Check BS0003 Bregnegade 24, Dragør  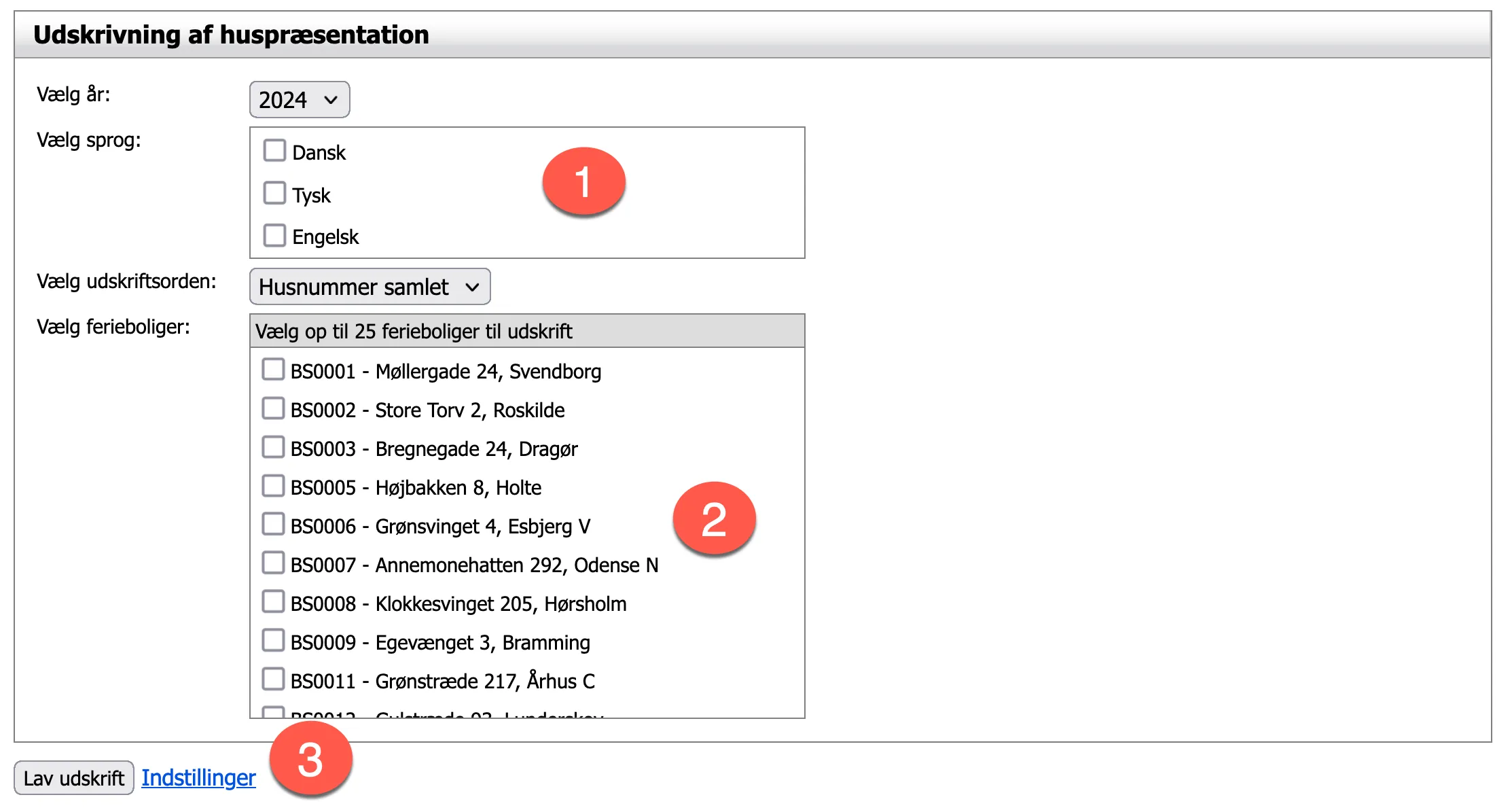pyautogui.click(x=273, y=447)
